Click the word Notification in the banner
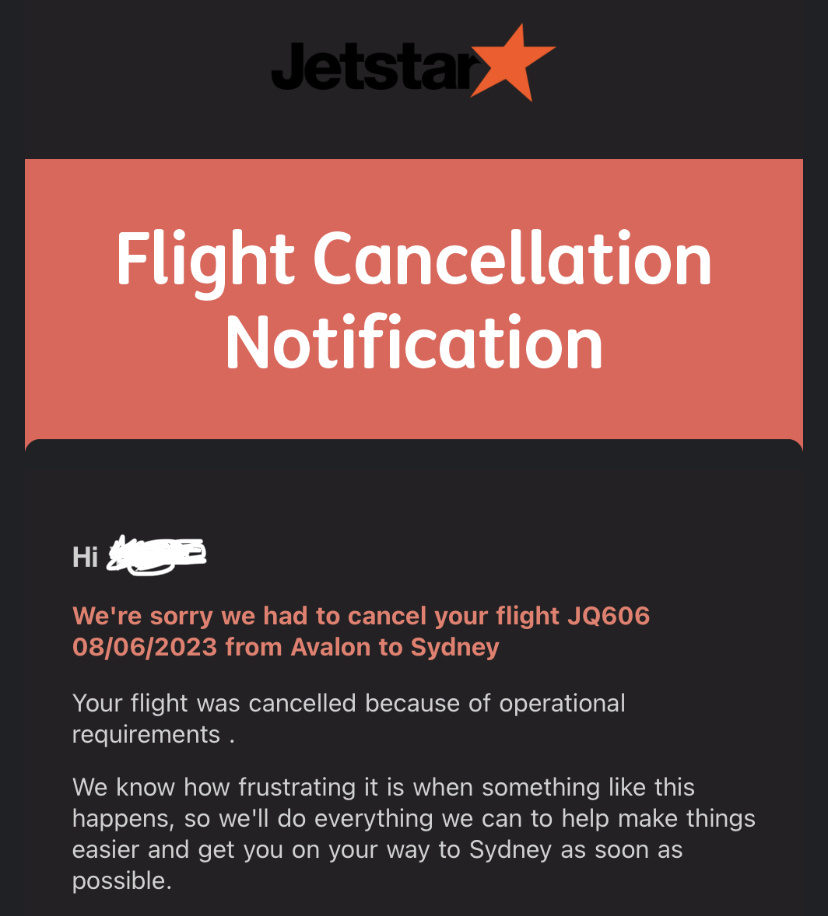 (x=414, y=341)
